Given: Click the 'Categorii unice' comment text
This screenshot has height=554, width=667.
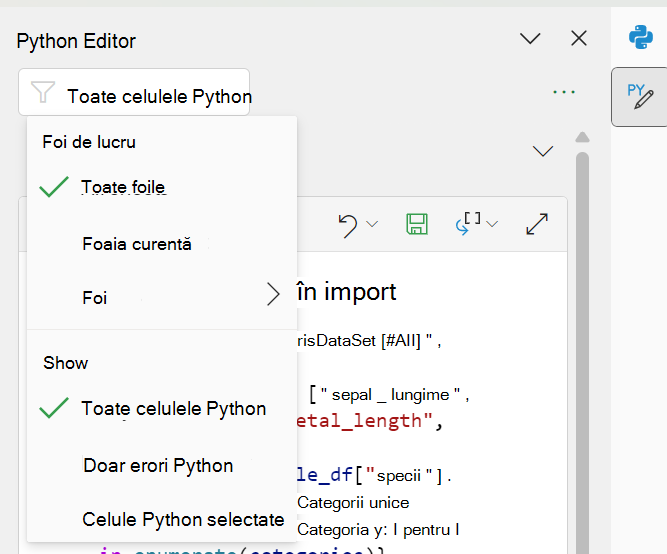Looking at the screenshot, I should click(x=353, y=503).
